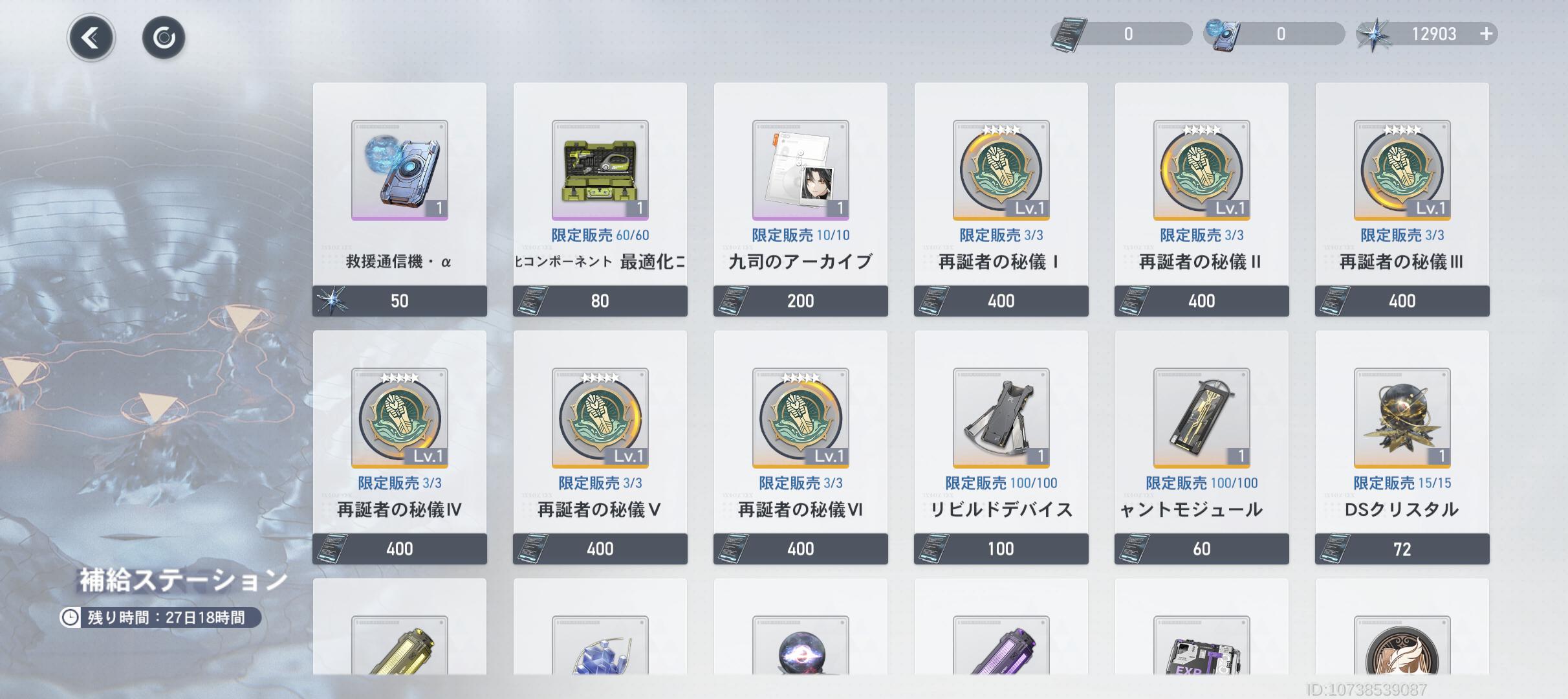Tap the ticket currency counter showing 0
Viewport: 1568px width, 699px height.
tap(1122, 34)
